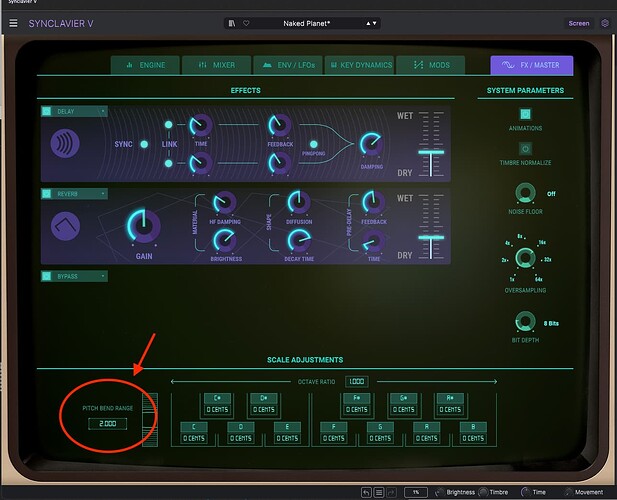The image size is (617, 500).
Task: Switch to the Mods tab
Action: (431, 65)
